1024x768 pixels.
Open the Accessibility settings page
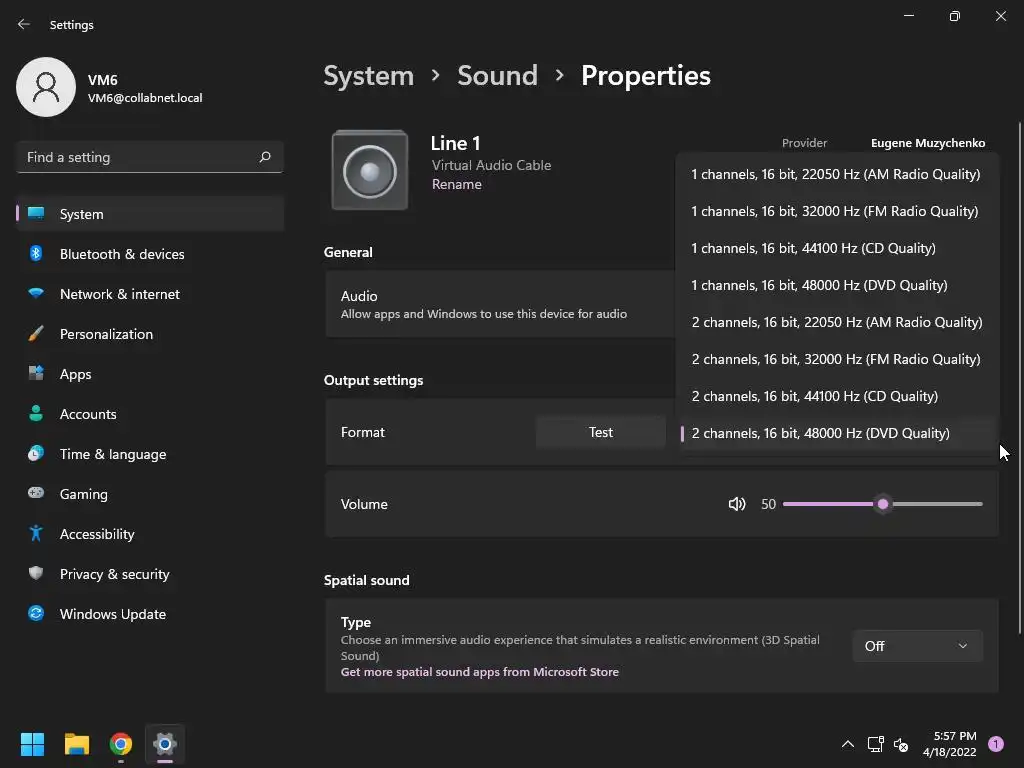tap(96, 534)
